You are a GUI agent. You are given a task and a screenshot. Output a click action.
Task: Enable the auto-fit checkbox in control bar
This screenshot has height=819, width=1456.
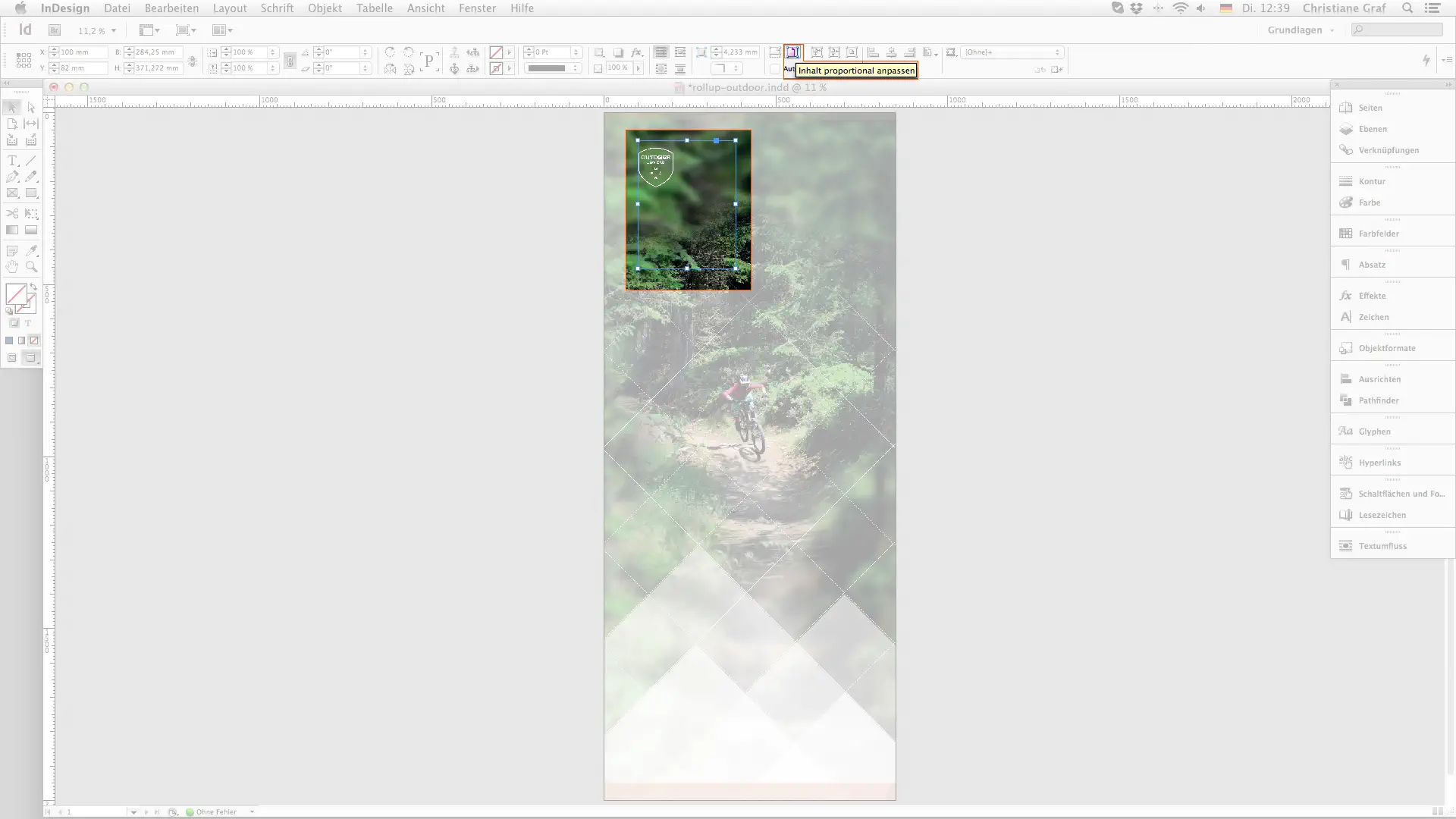774,69
